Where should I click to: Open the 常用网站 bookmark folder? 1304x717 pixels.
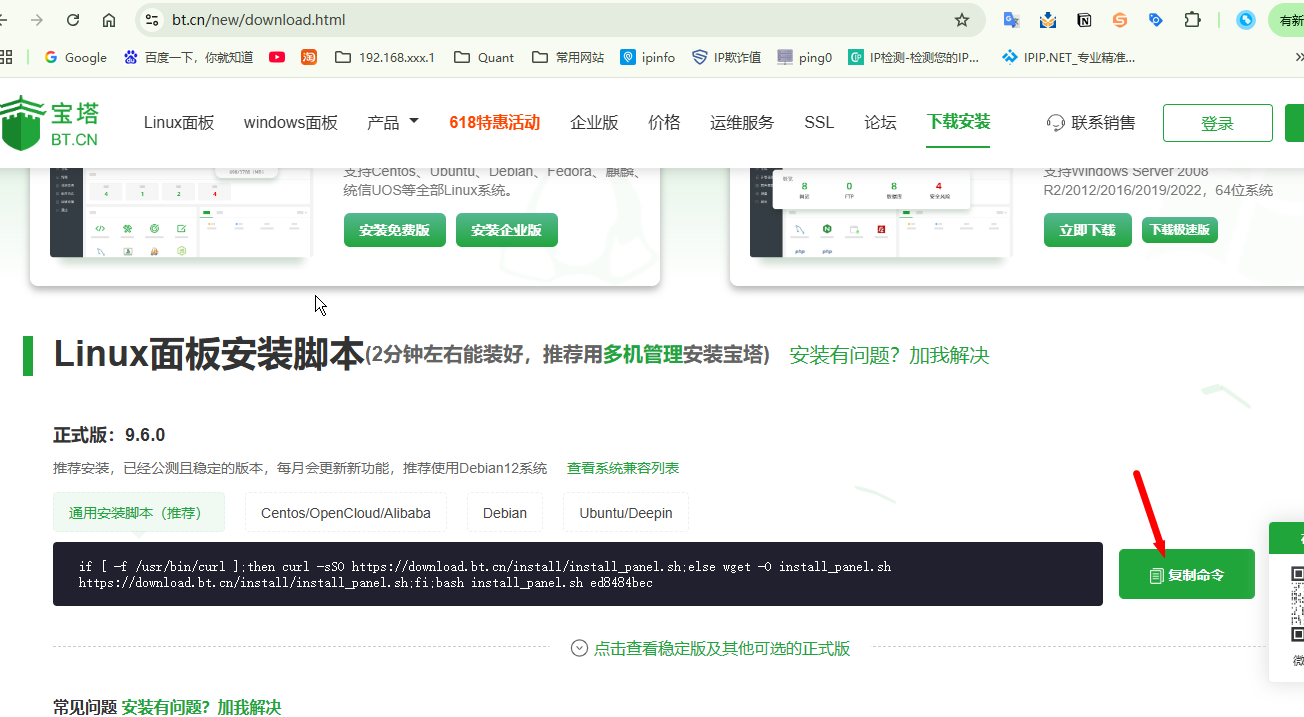point(568,57)
